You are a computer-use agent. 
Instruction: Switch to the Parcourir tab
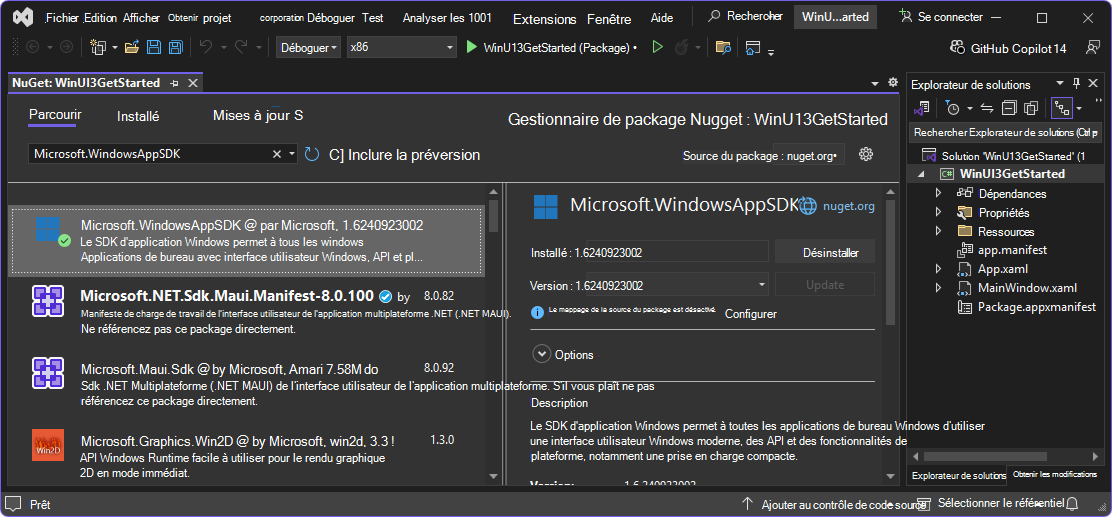[x=55, y=115]
